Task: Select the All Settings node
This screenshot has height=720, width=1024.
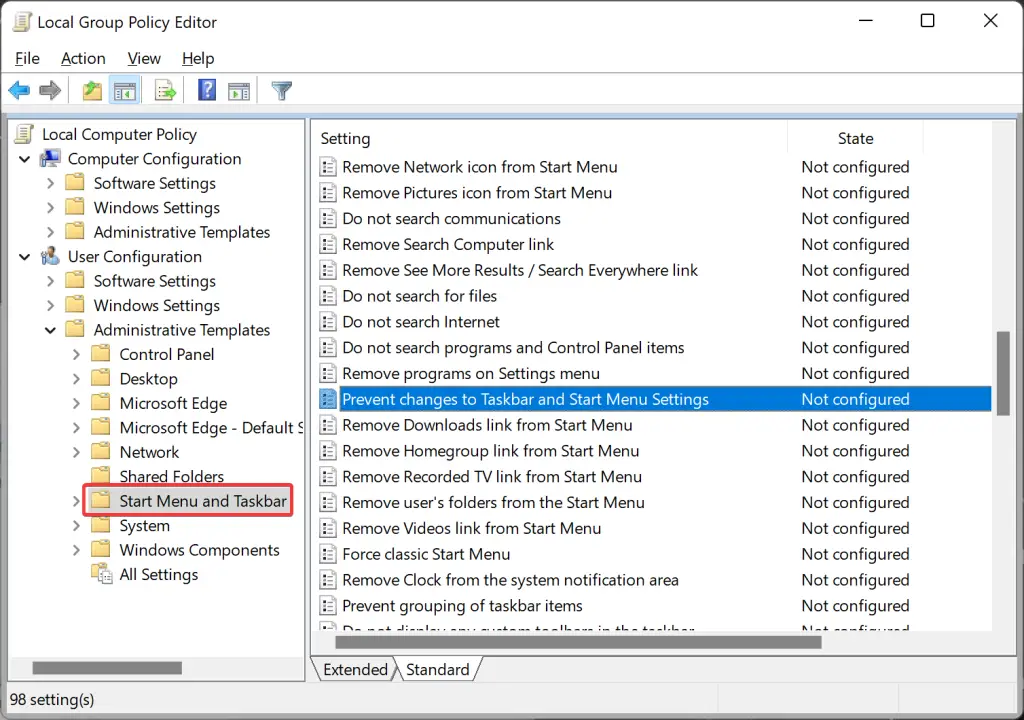Action: pyautogui.click(x=160, y=574)
